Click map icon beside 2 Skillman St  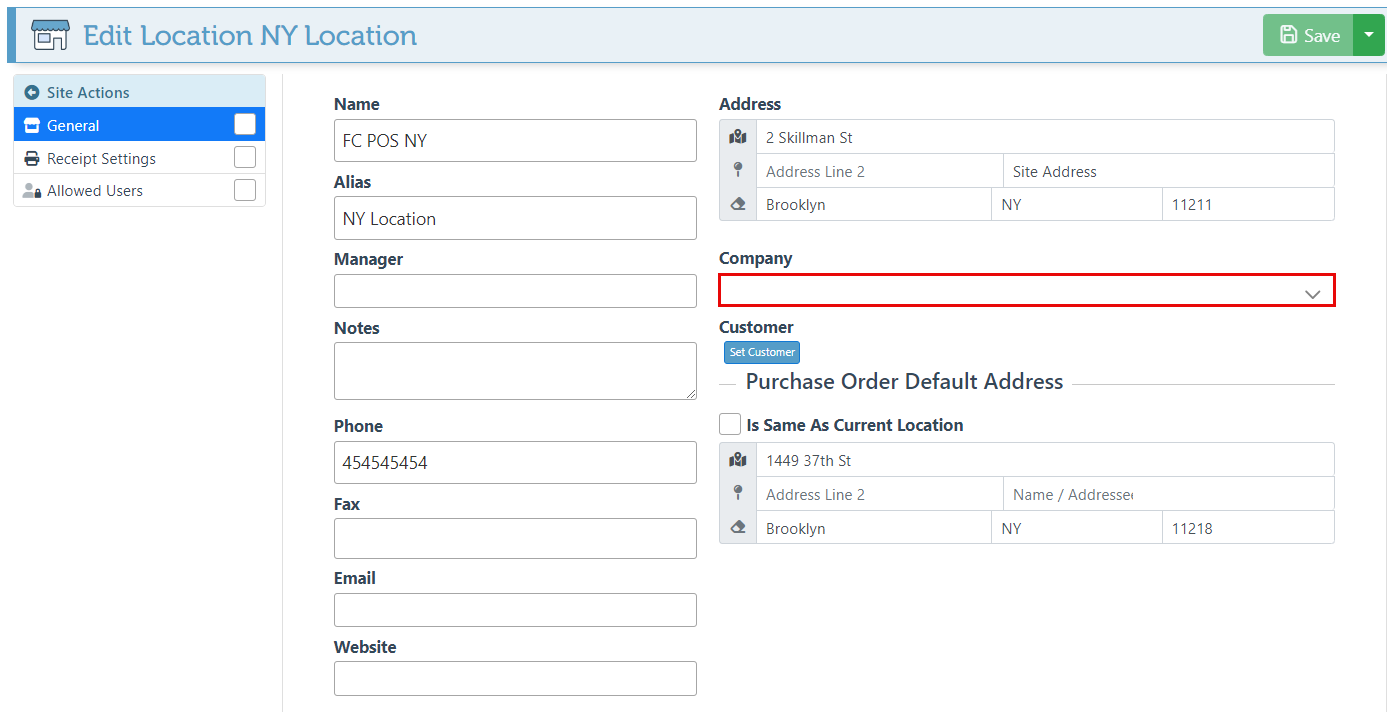tap(738, 137)
